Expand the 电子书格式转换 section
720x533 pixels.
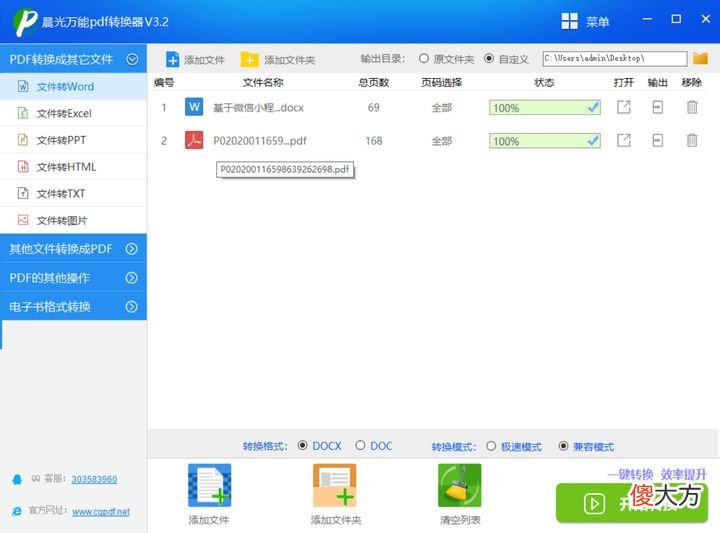click(132, 307)
